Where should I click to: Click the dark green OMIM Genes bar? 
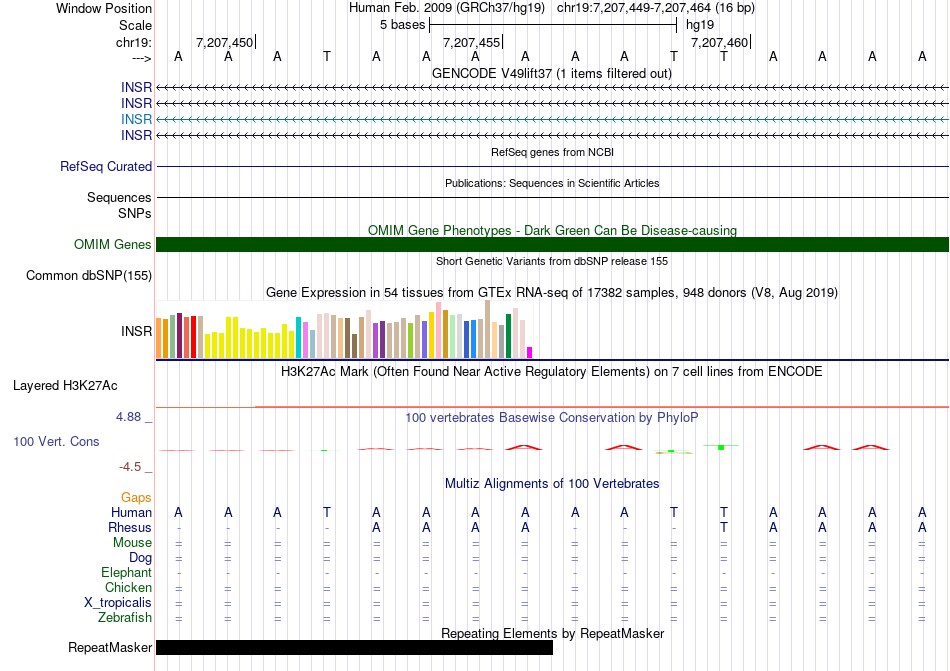point(552,245)
